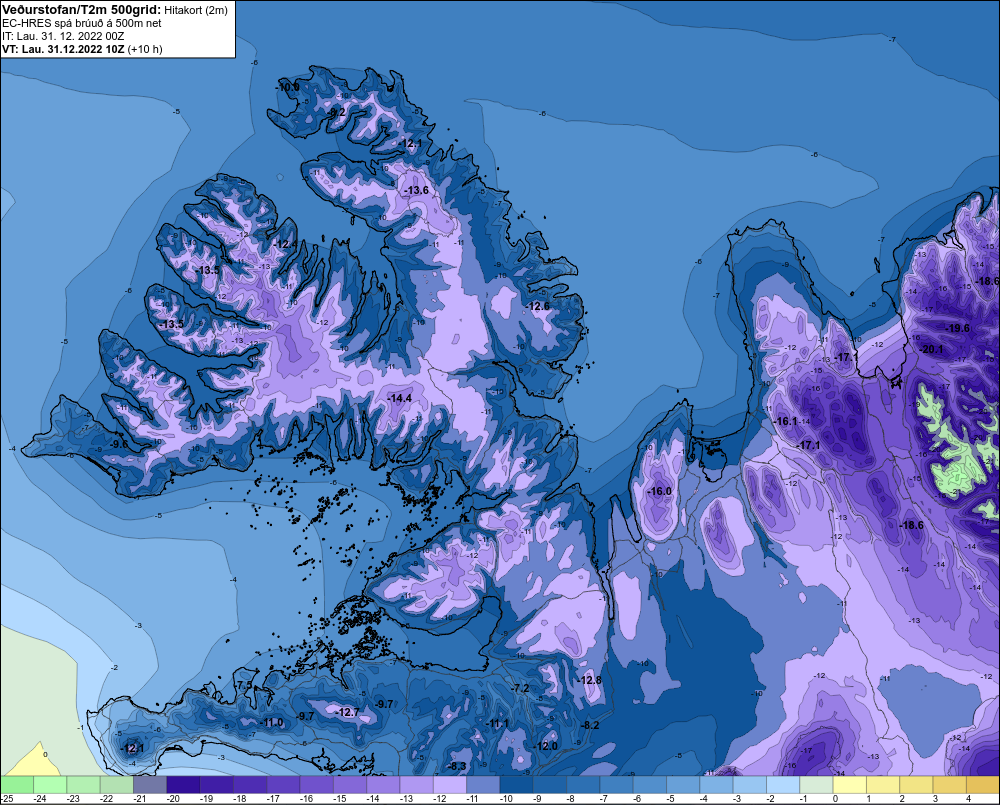This screenshot has height=805, width=1000.
Task: Click the legend scale label '-16'
Action: (306, 799)
